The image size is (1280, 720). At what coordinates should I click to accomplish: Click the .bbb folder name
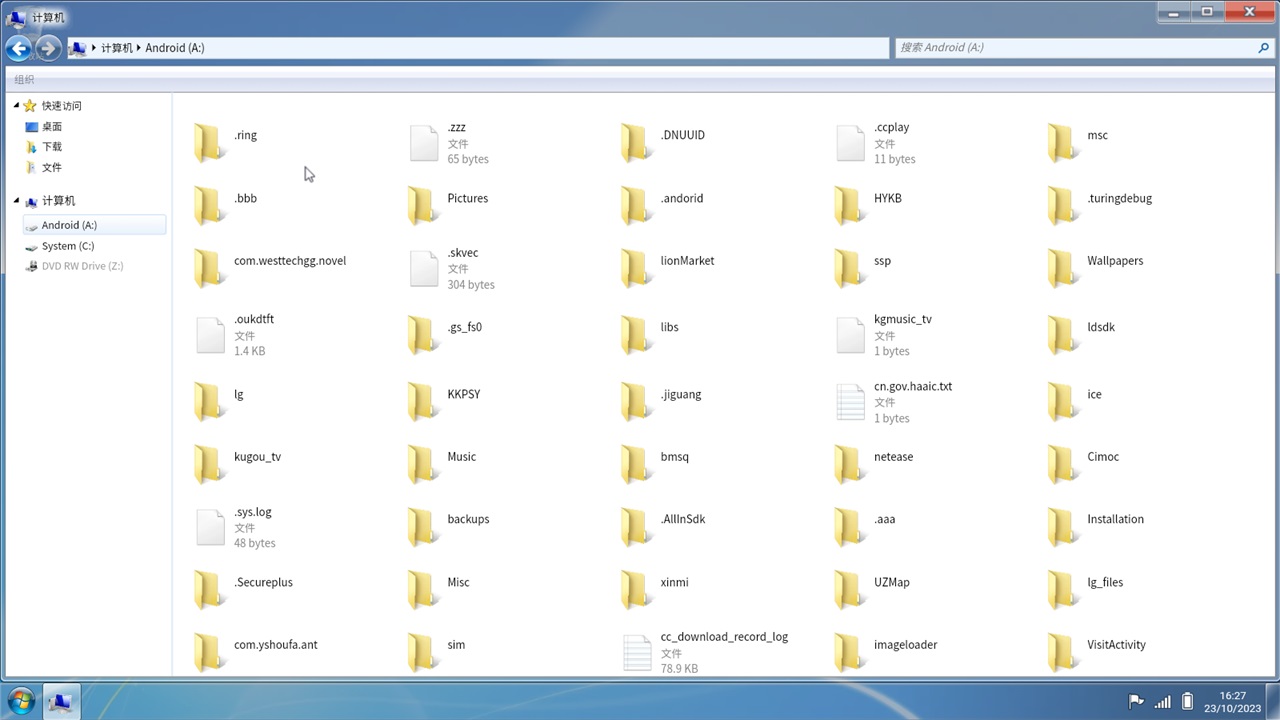tap(246, 198)
